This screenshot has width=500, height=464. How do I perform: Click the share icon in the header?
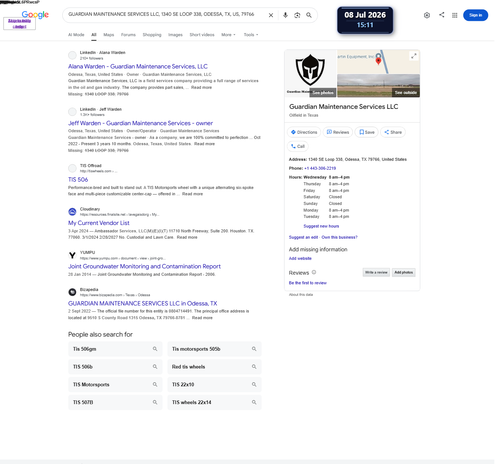[442, 15]
